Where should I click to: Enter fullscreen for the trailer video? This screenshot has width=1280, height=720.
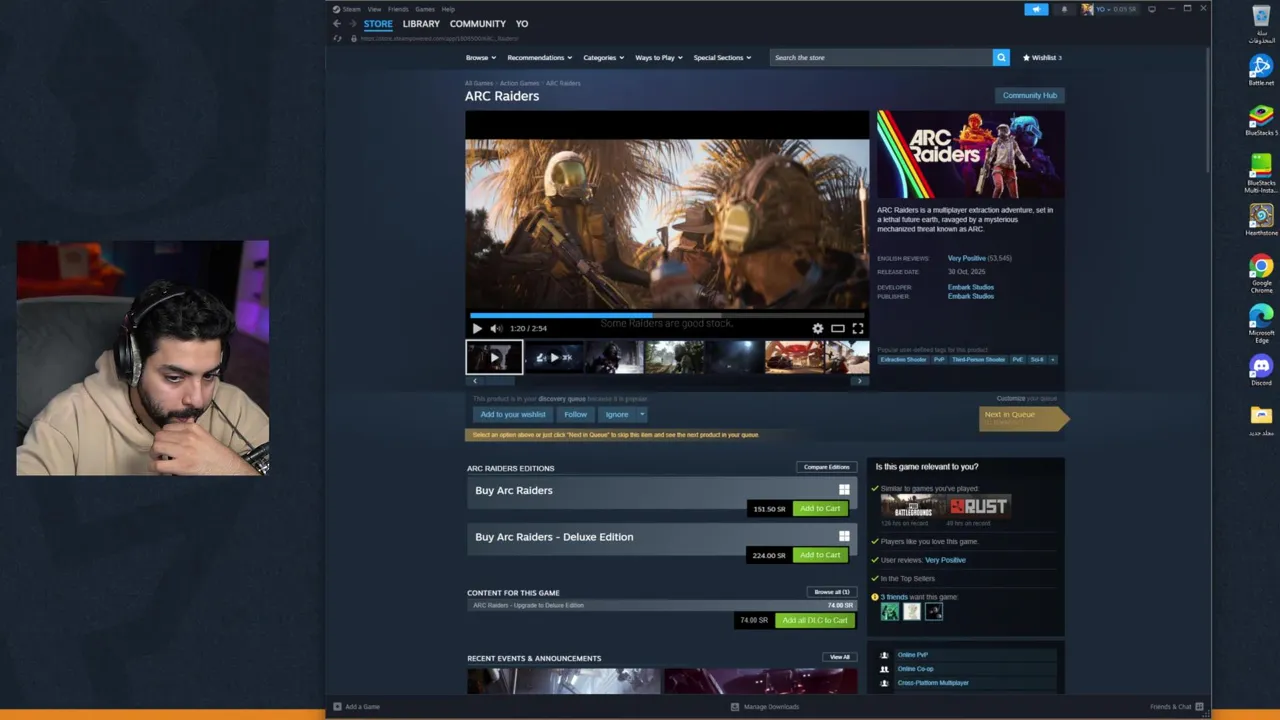[858, 328]
